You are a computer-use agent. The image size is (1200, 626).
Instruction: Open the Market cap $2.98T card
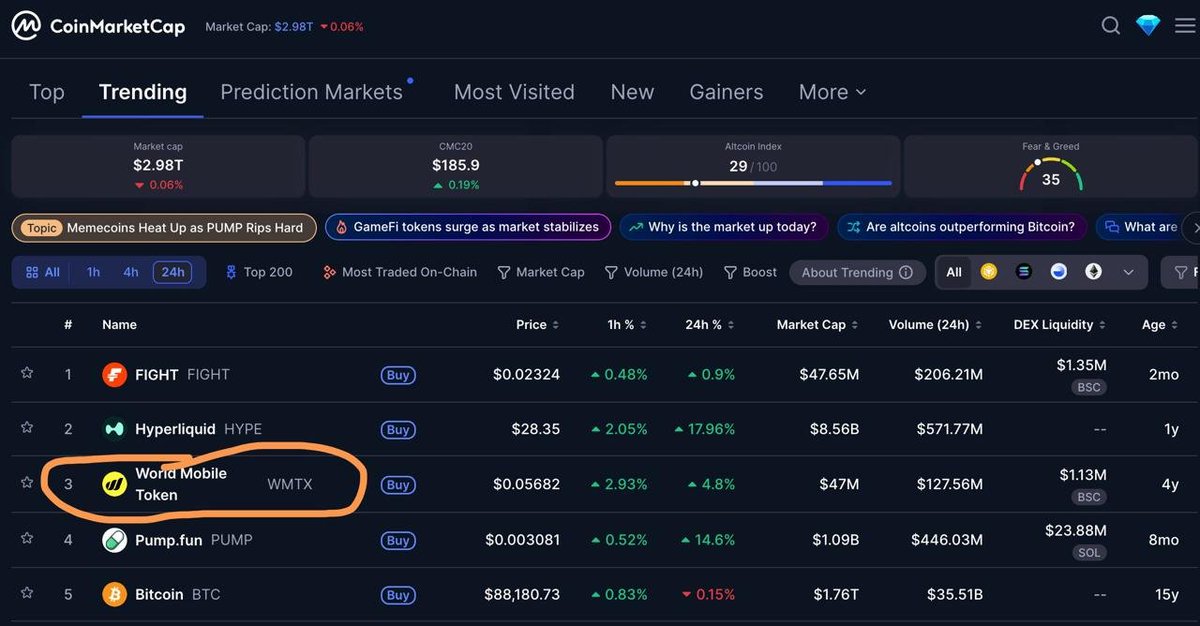coord(158,166)
